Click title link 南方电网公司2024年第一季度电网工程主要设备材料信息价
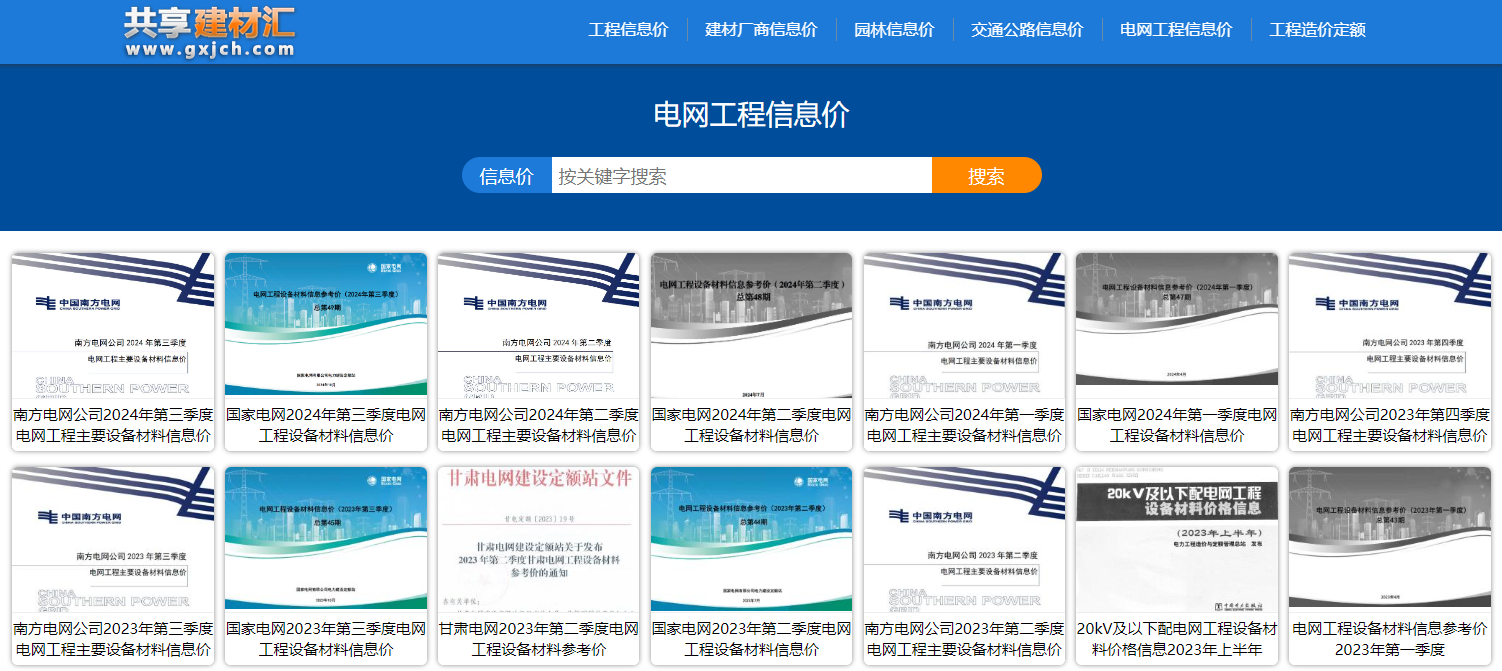Screen dimensions: 1502x671 (964, 425)
